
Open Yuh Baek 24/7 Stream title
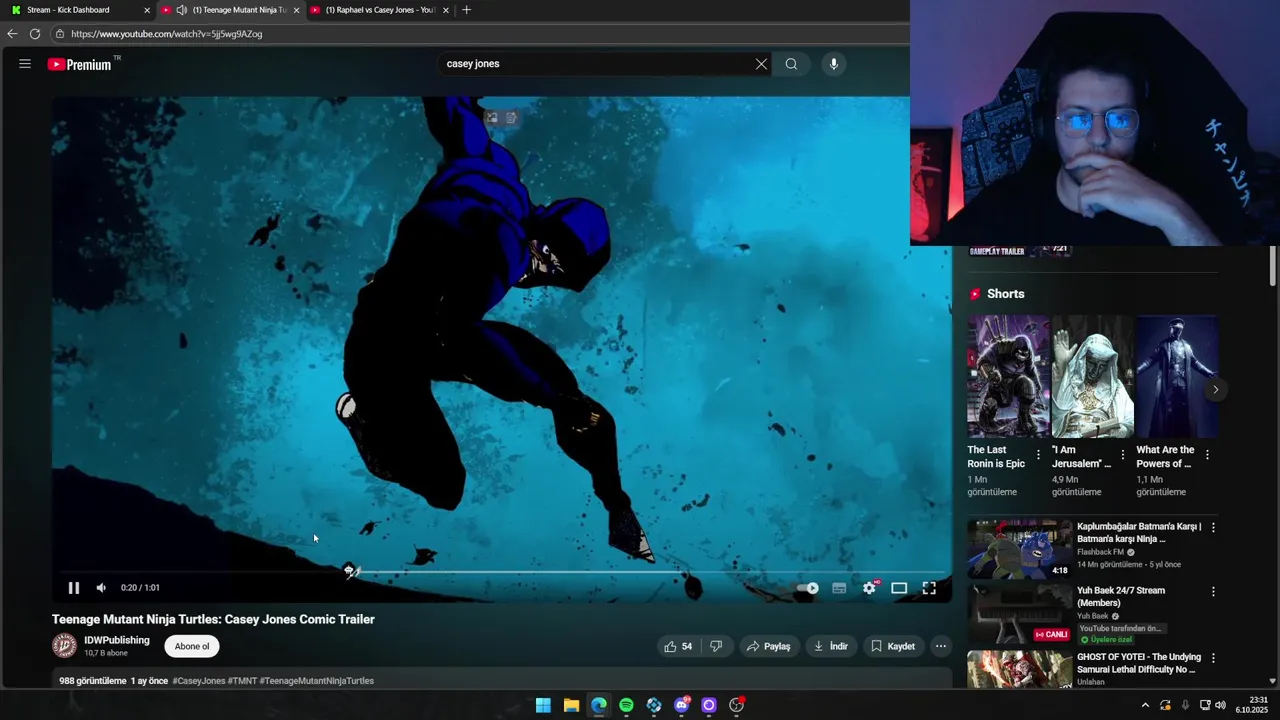click(x=1121, y=597)
